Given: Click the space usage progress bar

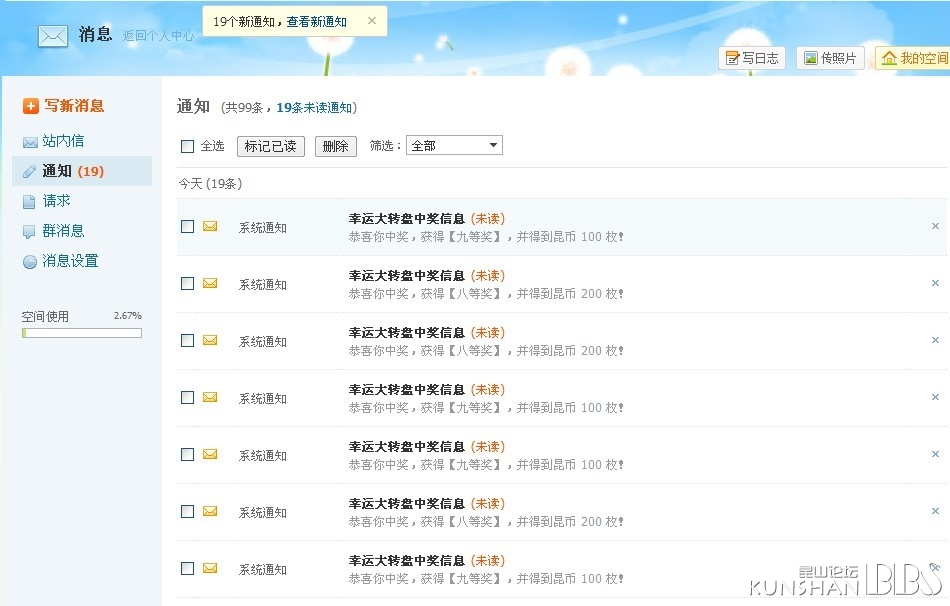Looking at the screenshot, I should (82, 333).
